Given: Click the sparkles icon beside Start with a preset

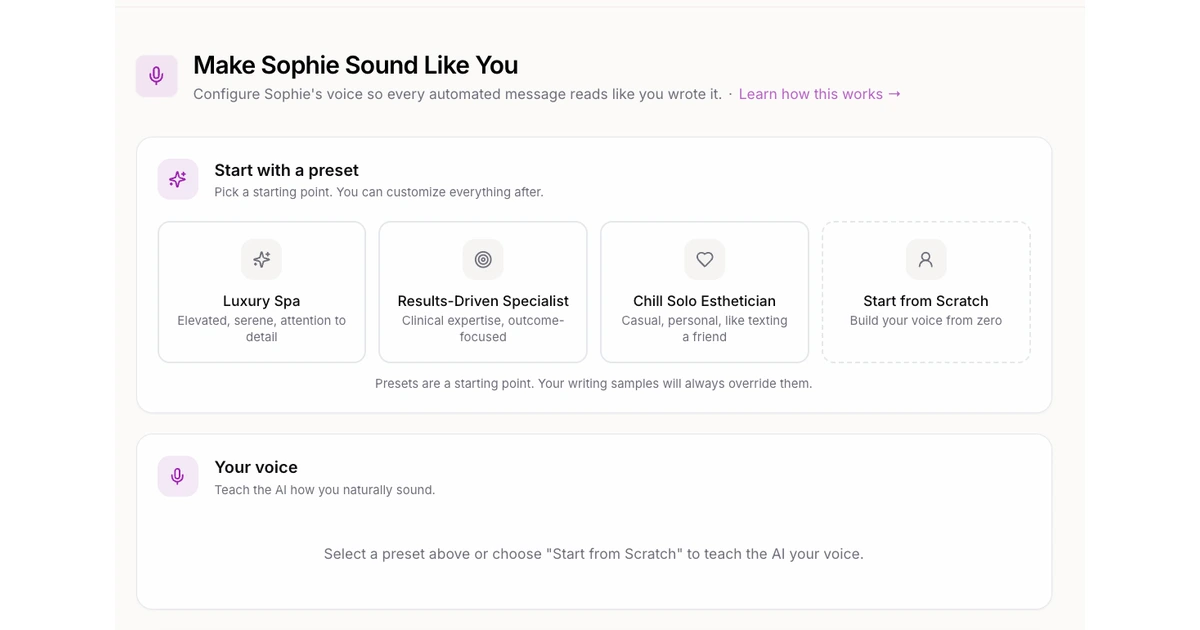Looking at the screenshot, I should [x=178, y=179].
